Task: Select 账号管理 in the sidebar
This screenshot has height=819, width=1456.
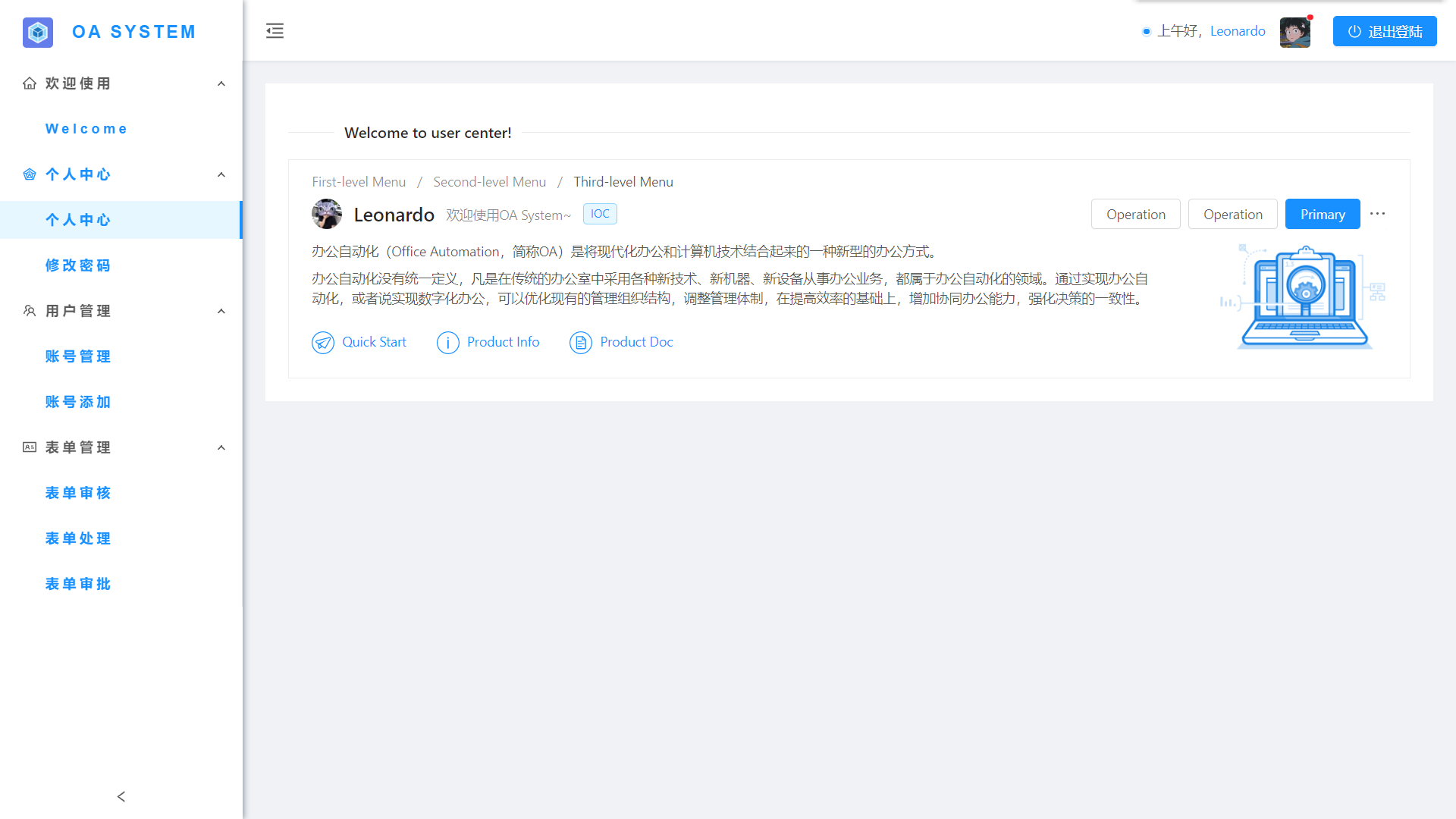Action: coord(78,356)
